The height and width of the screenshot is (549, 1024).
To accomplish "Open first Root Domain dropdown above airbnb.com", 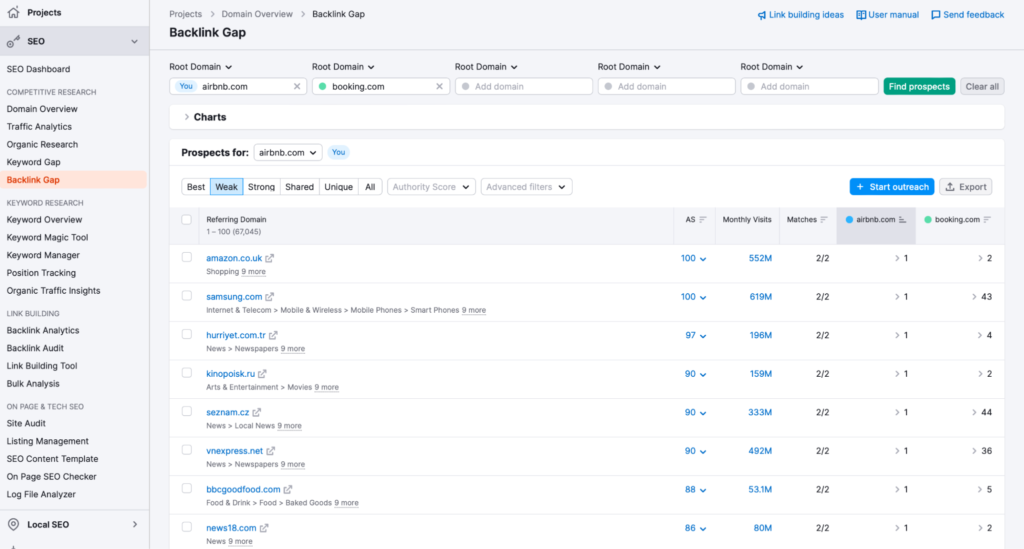I will (x=200, y=67).
